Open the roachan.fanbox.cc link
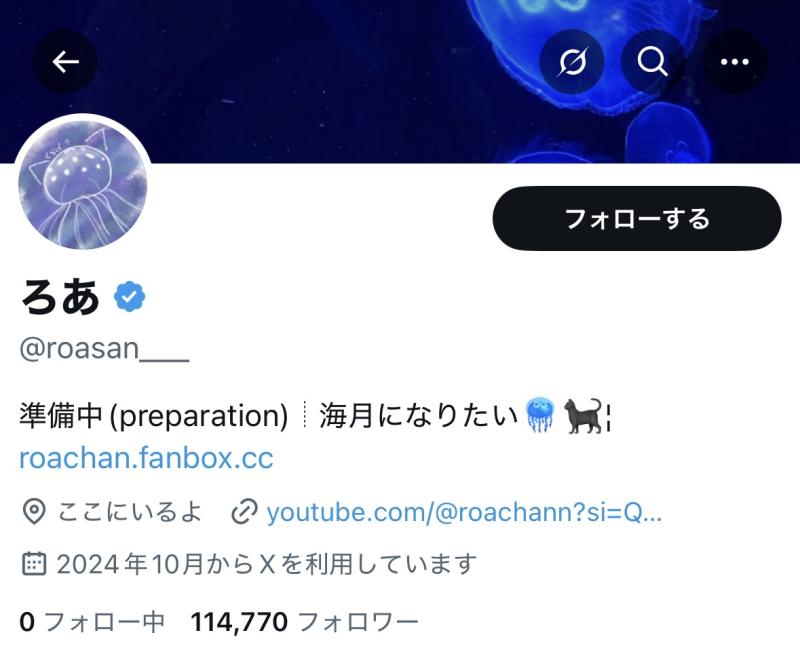800x652 pixels. (146, 458)
